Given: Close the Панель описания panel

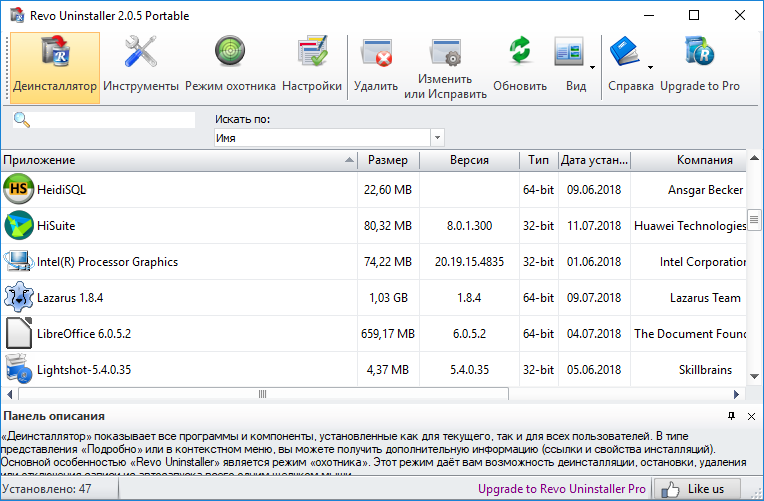Looking at the screenshot, I should 751,416.
